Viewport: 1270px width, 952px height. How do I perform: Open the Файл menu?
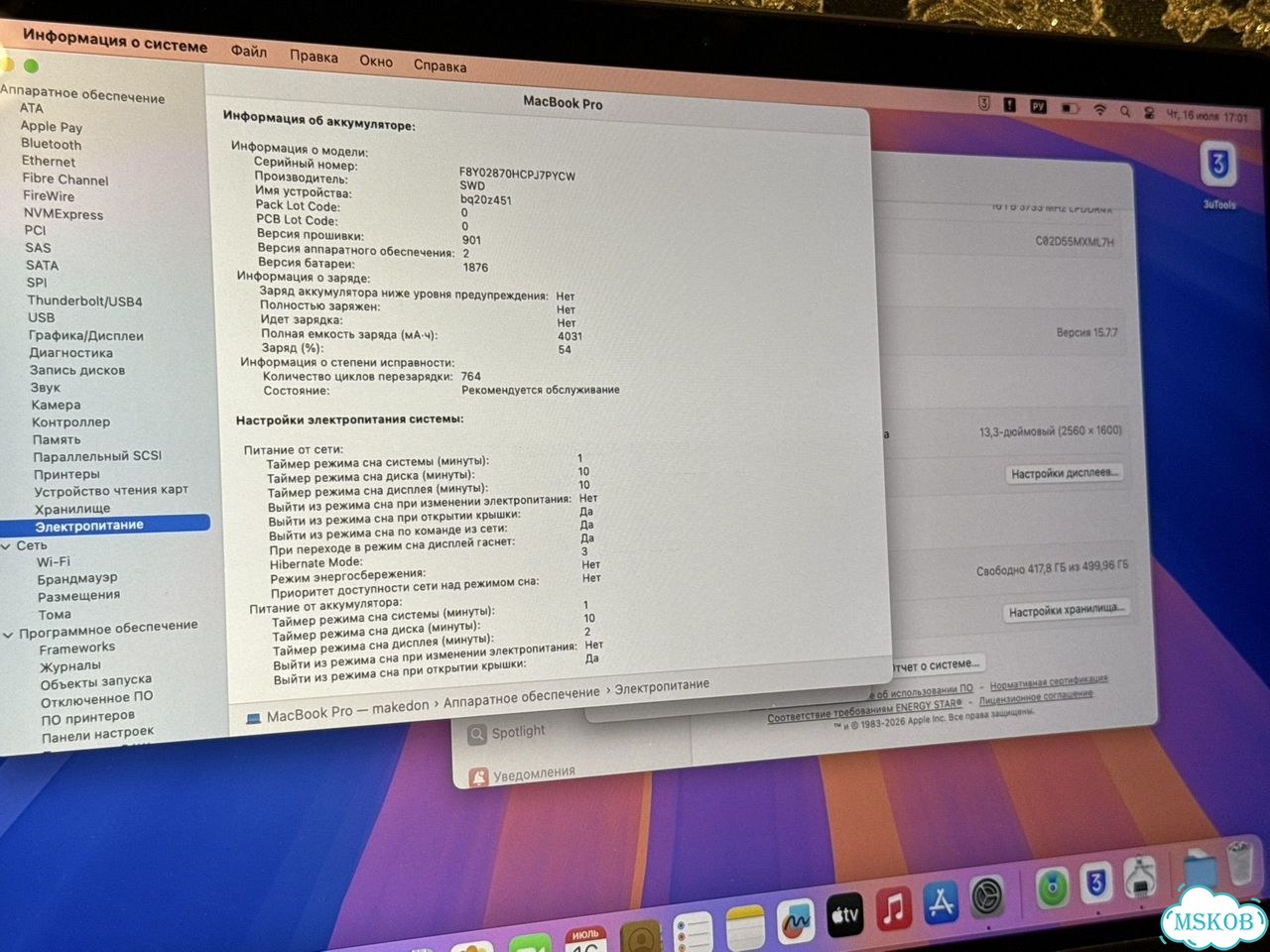pos(249,52)
